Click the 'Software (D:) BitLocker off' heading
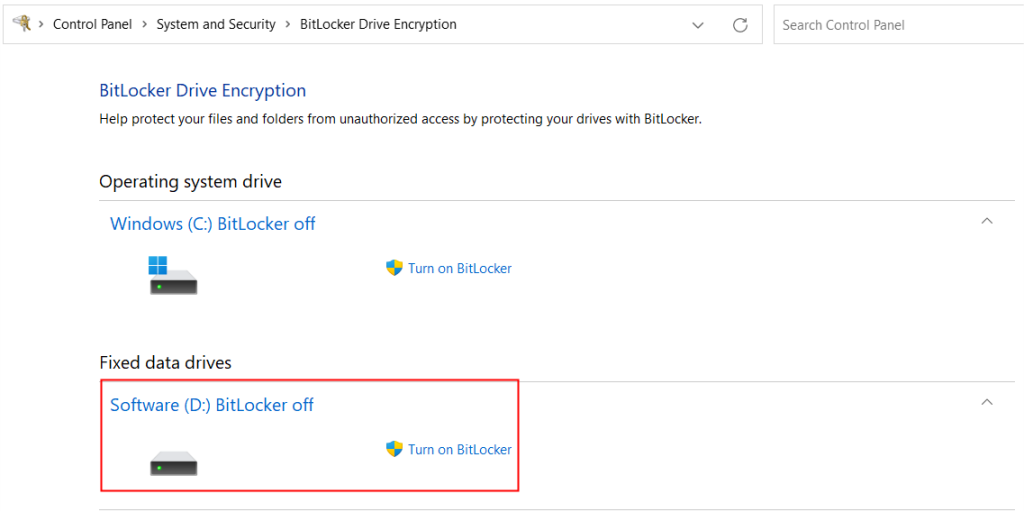 (211, 405)
